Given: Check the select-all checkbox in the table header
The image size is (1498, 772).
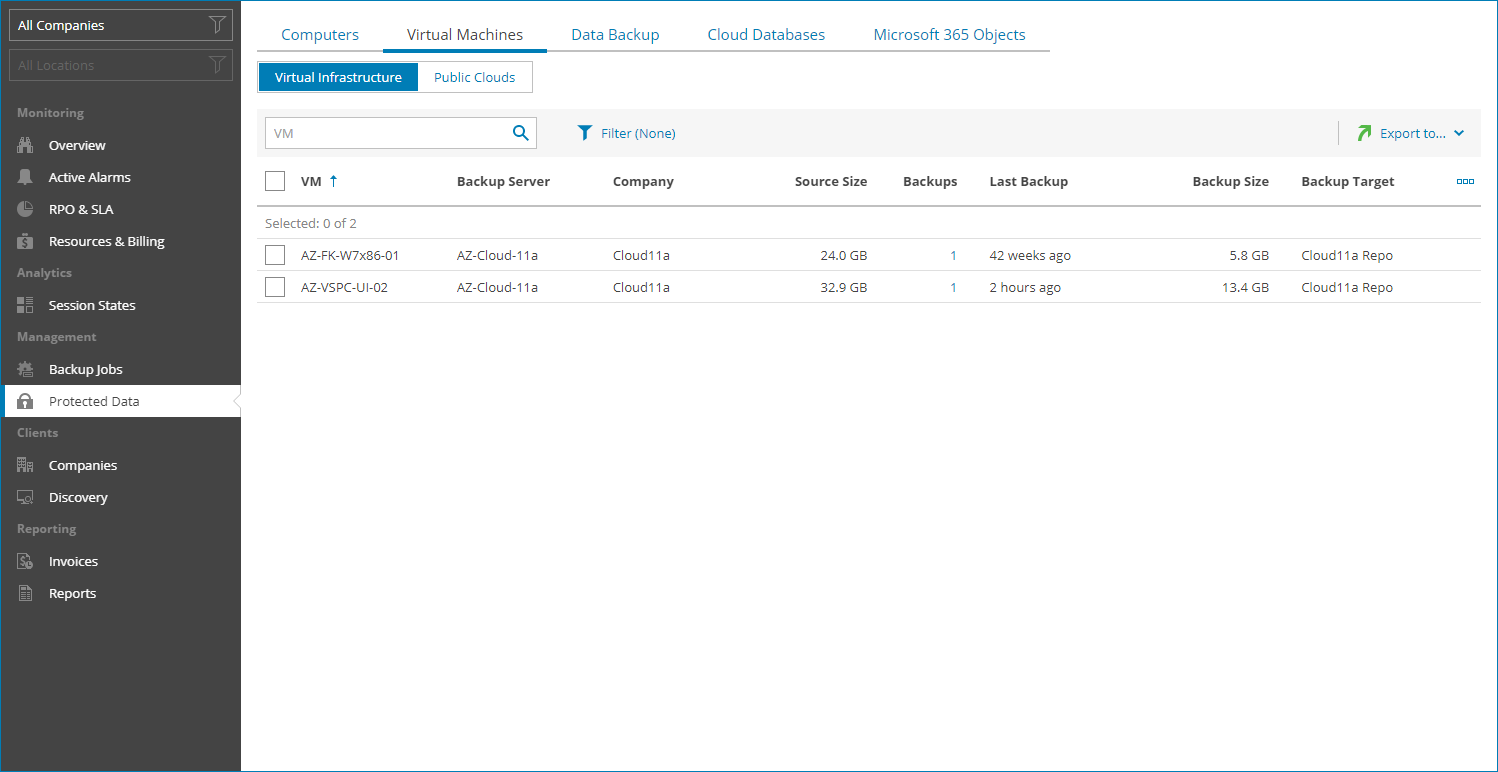Looking at the screenshot, I should click(275, 181).
